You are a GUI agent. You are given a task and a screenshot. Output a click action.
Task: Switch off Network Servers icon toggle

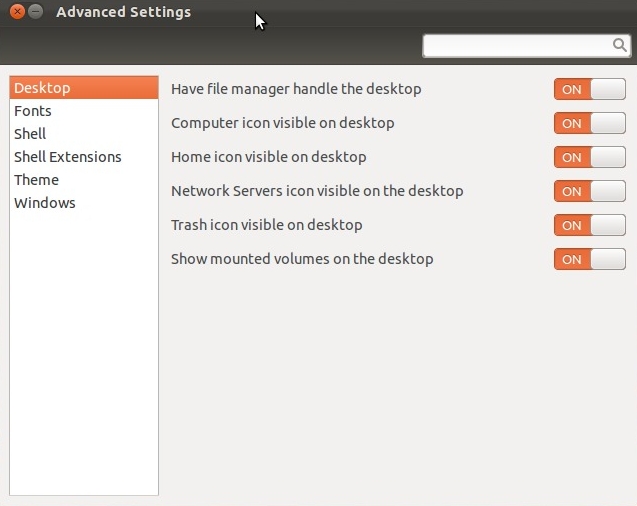tap(589, 191)
